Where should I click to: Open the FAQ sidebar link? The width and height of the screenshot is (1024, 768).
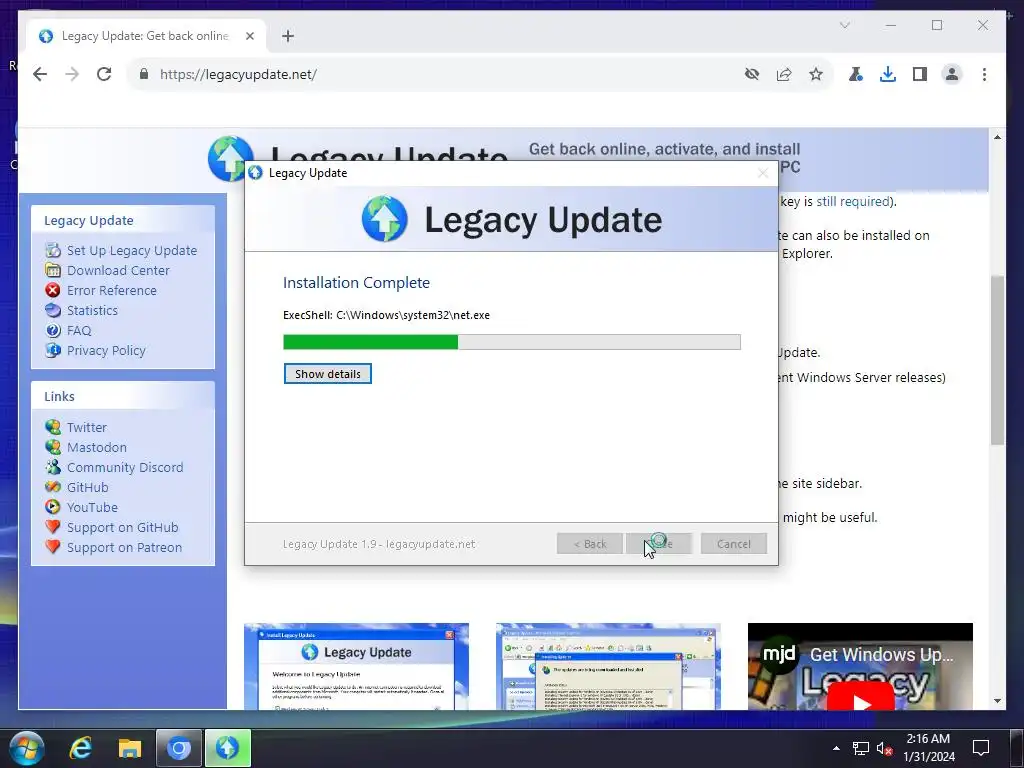tap(79, 330)
